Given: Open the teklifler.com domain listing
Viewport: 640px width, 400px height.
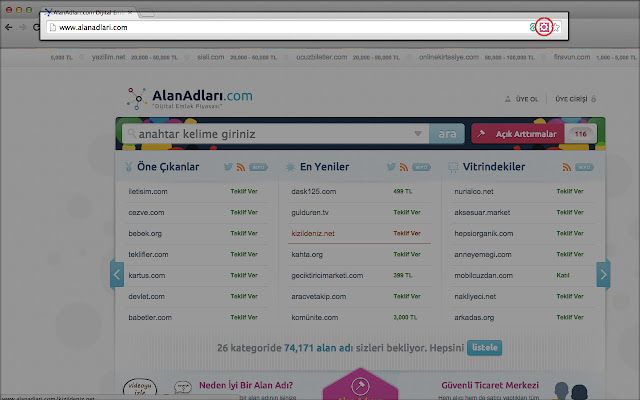Looking at the screenshot, I should tap(148, 255).
